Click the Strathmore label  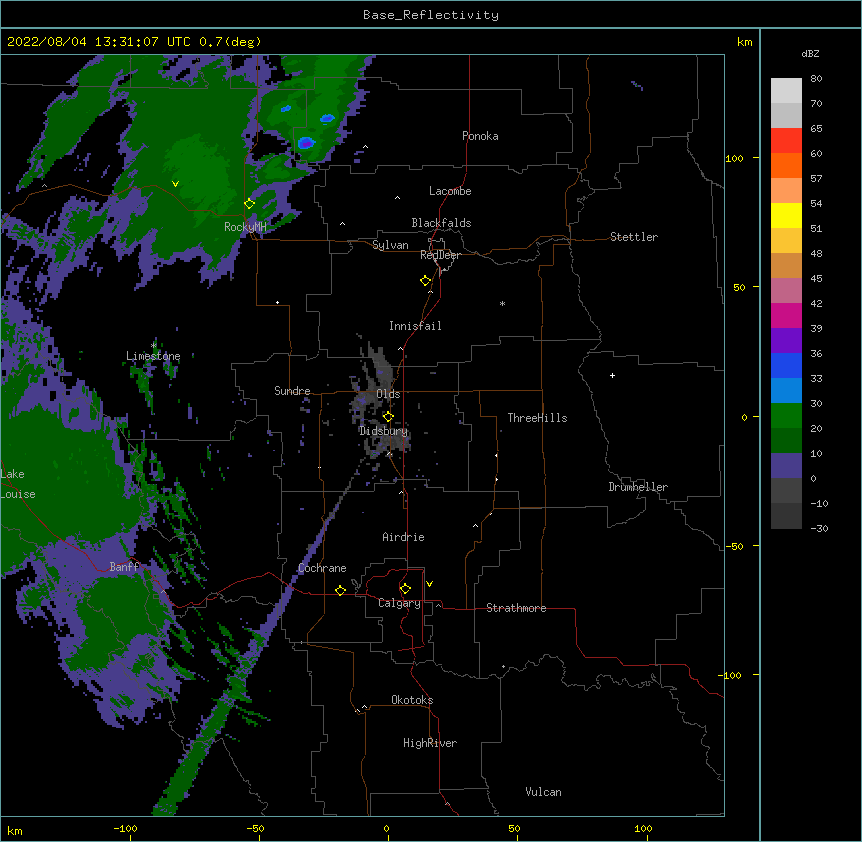(516, 608)
